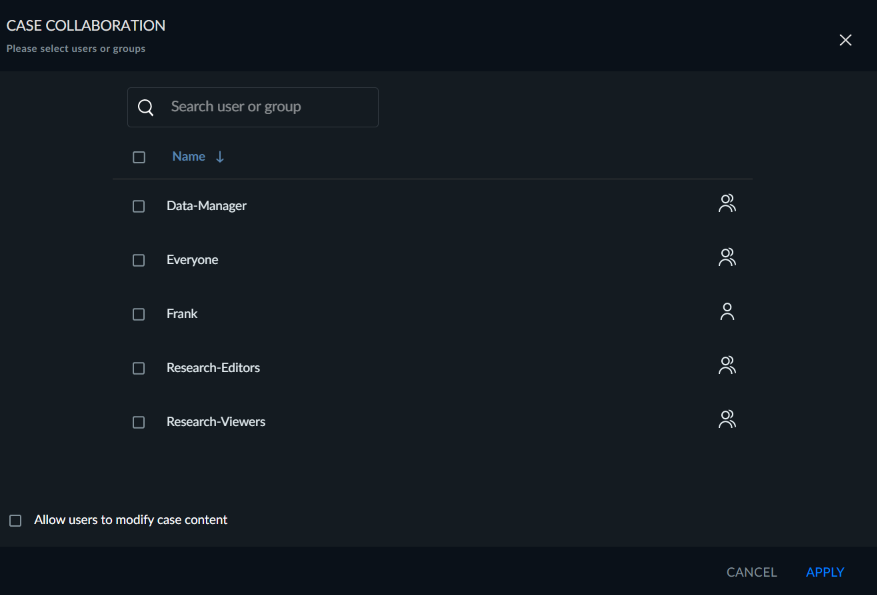The height and width of the screenshot is (595, 877).
Task: Click the Data-Manager name text
Action: click(206, 206)
